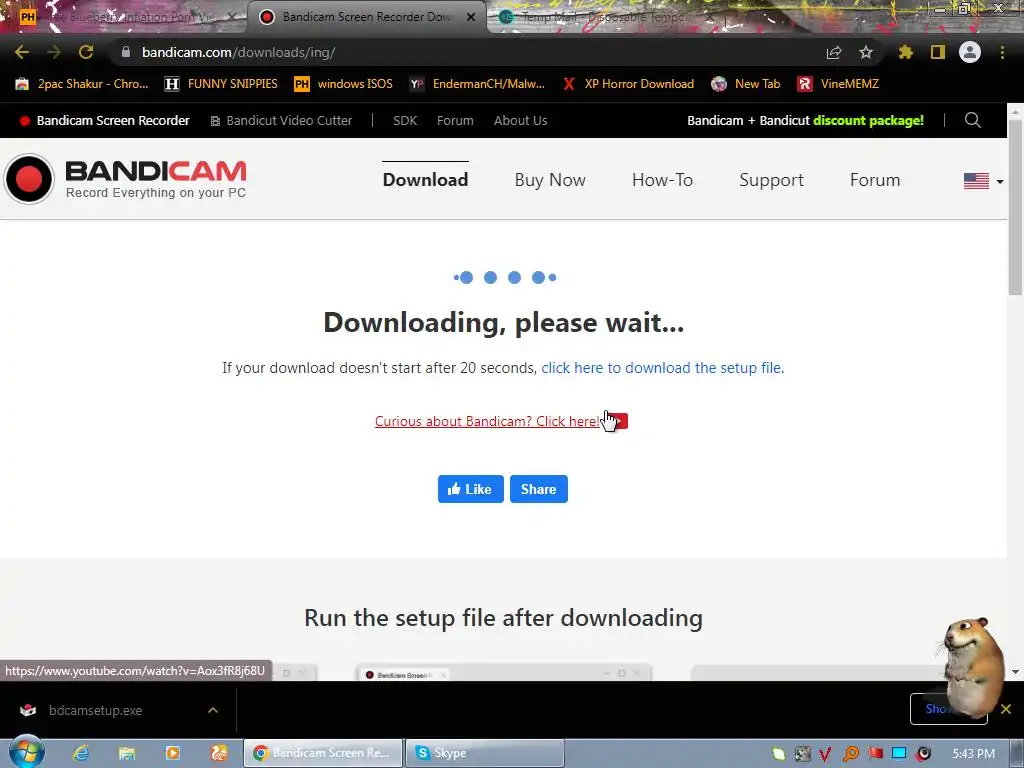
Task: Click the view site information lock icon
Action: click(126, 52)
